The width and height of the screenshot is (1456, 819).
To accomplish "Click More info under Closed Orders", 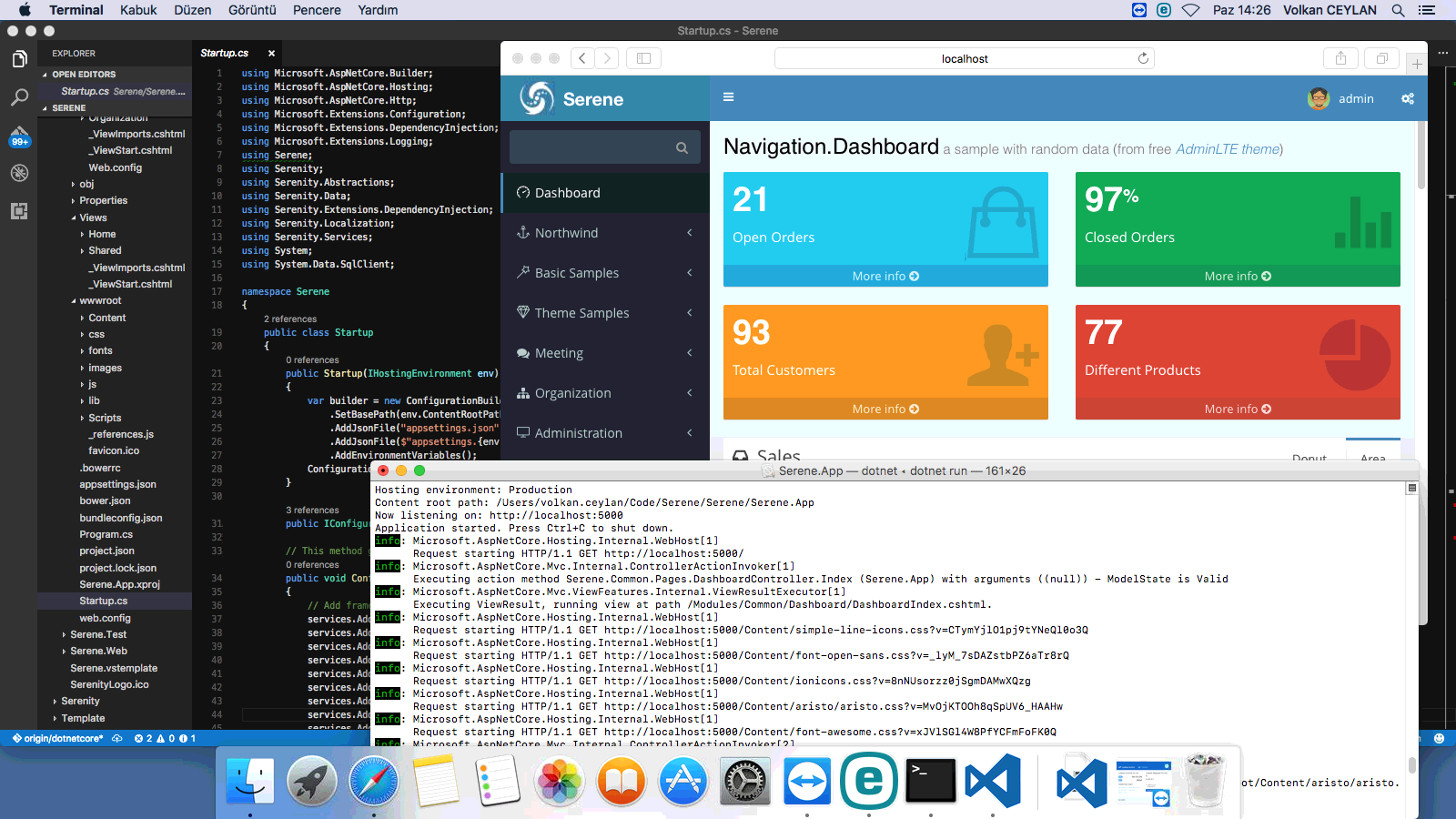I will [x=1238, y=276].
